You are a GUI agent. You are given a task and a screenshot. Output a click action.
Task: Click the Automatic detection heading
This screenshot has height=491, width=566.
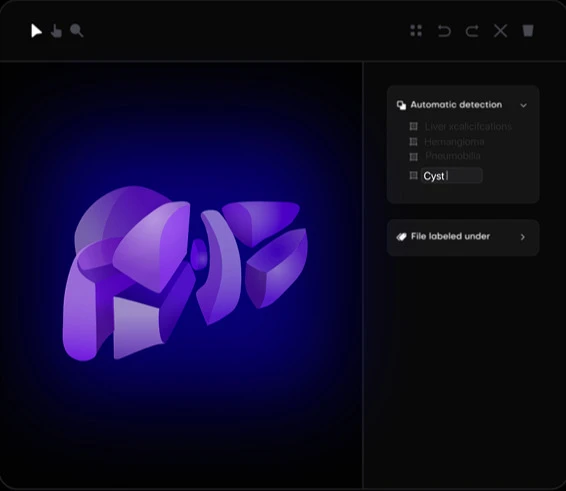click(456, 105)
